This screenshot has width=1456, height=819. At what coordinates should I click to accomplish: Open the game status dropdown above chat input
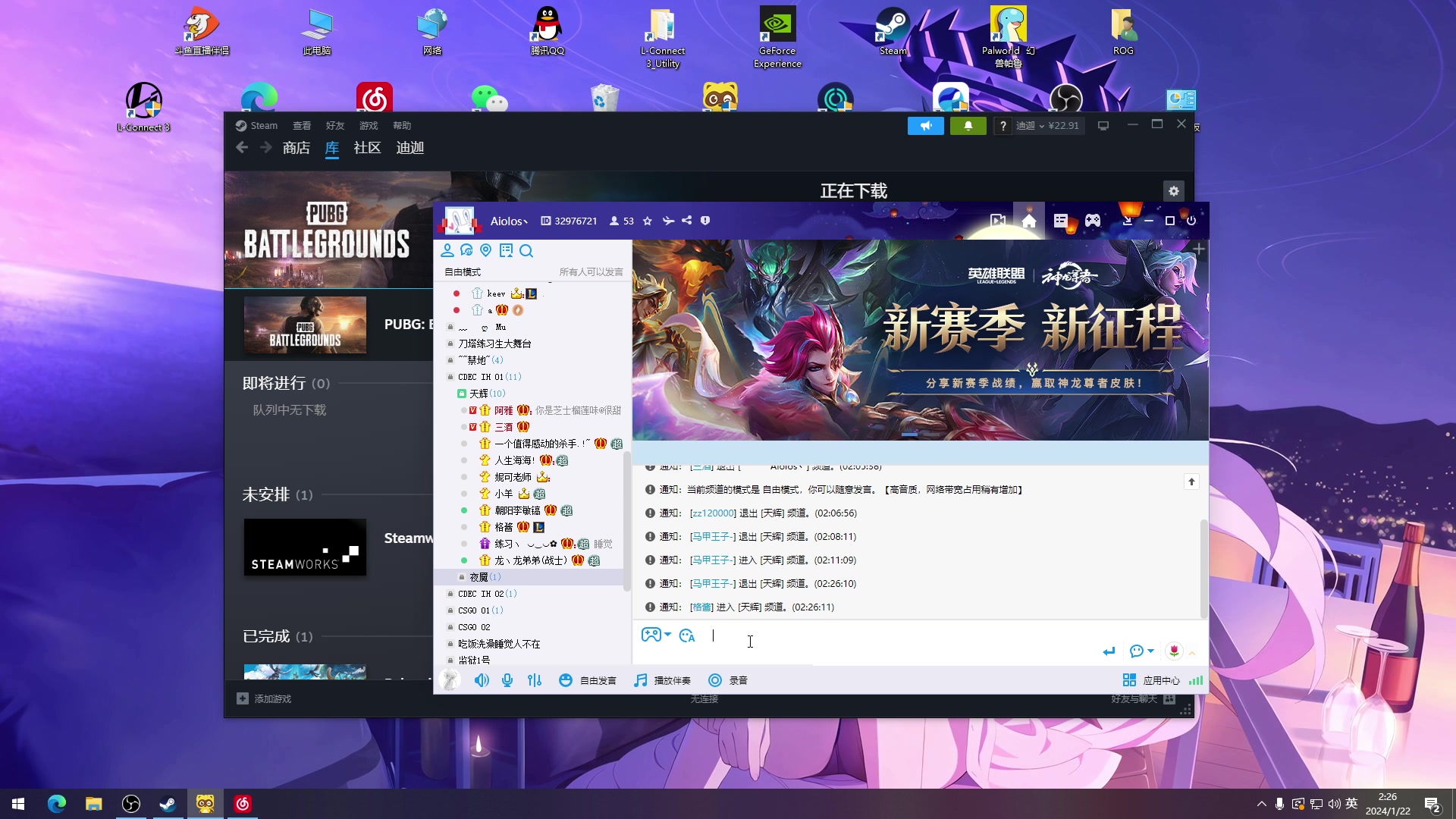656,635
